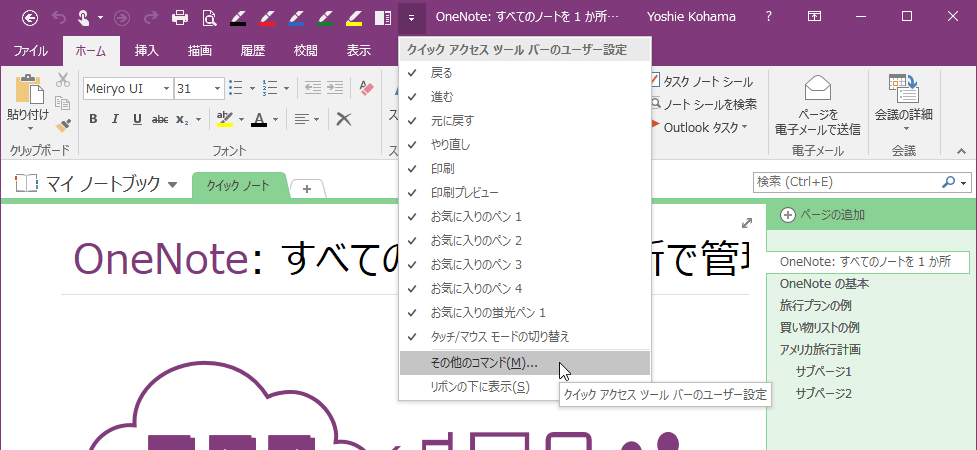Select the green favorite pen
This screenshot has width=977, height=450.
(325, 17)
